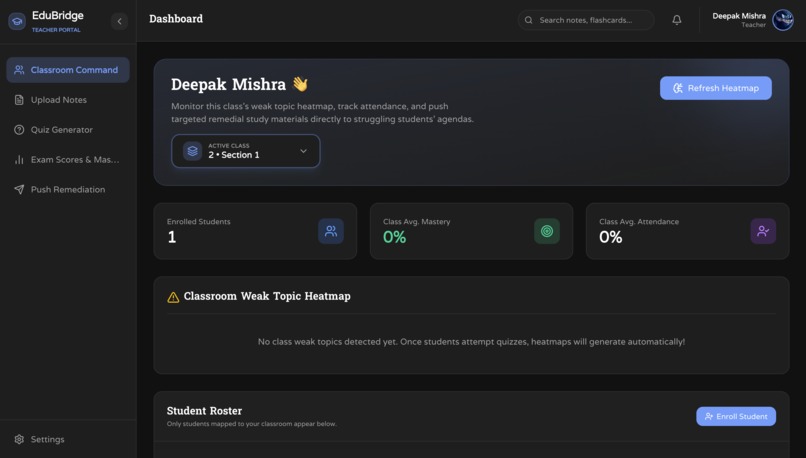
Task: Click the Class Avg. Mastery target icon
Action: pos(547,231)
